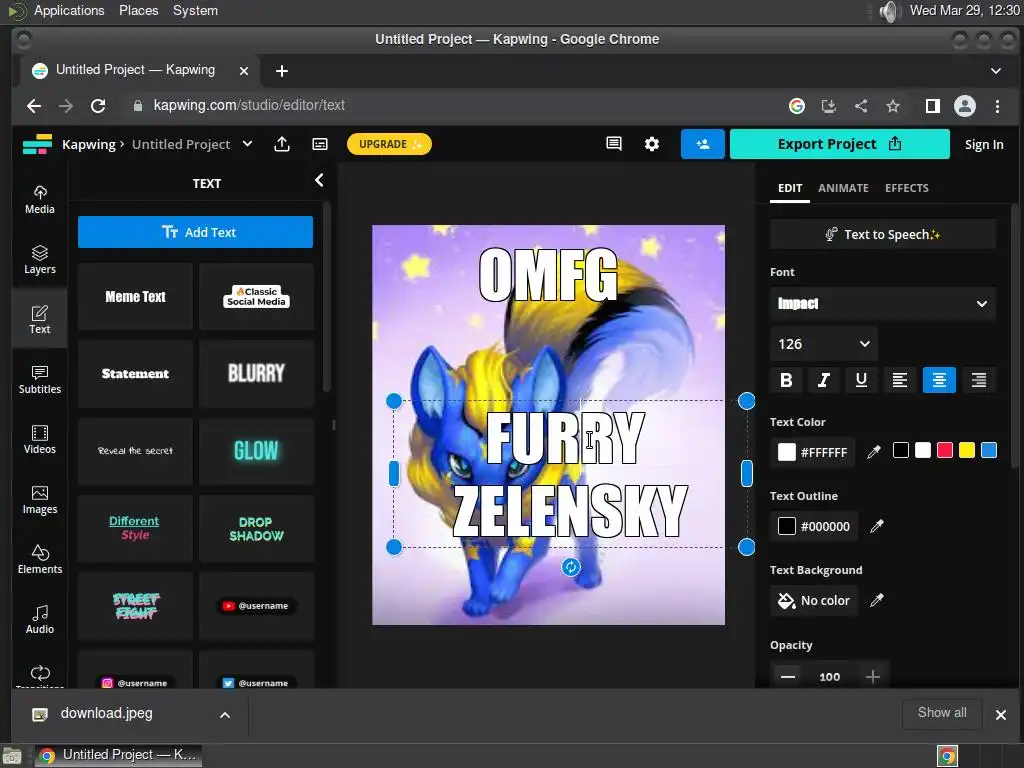Expand the Untitled Project name dropdown
The width and height of the screenshot is (1024, 768).
coord(248,144)
